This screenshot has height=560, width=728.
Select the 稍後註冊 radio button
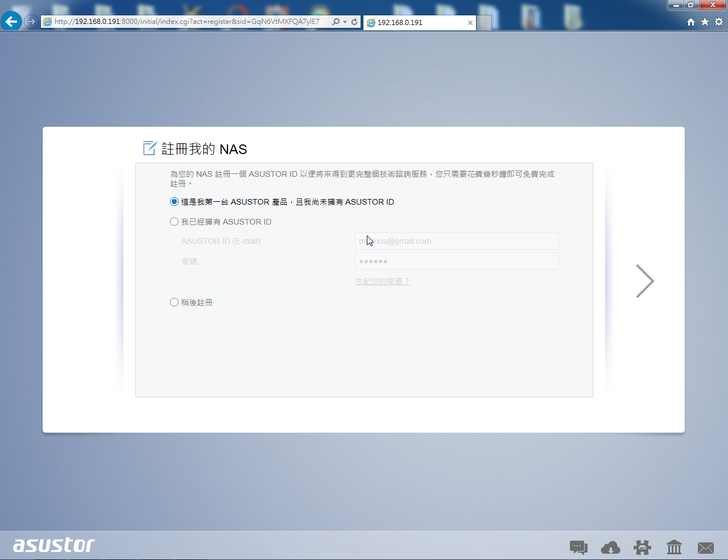(175, 302)
